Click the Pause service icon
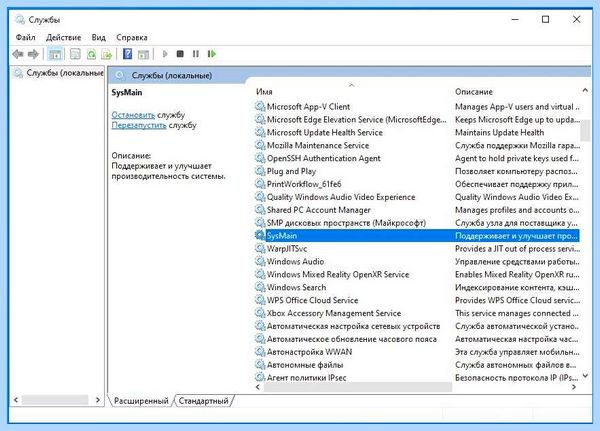Screen dimensions: 600x431 (196, 54)
